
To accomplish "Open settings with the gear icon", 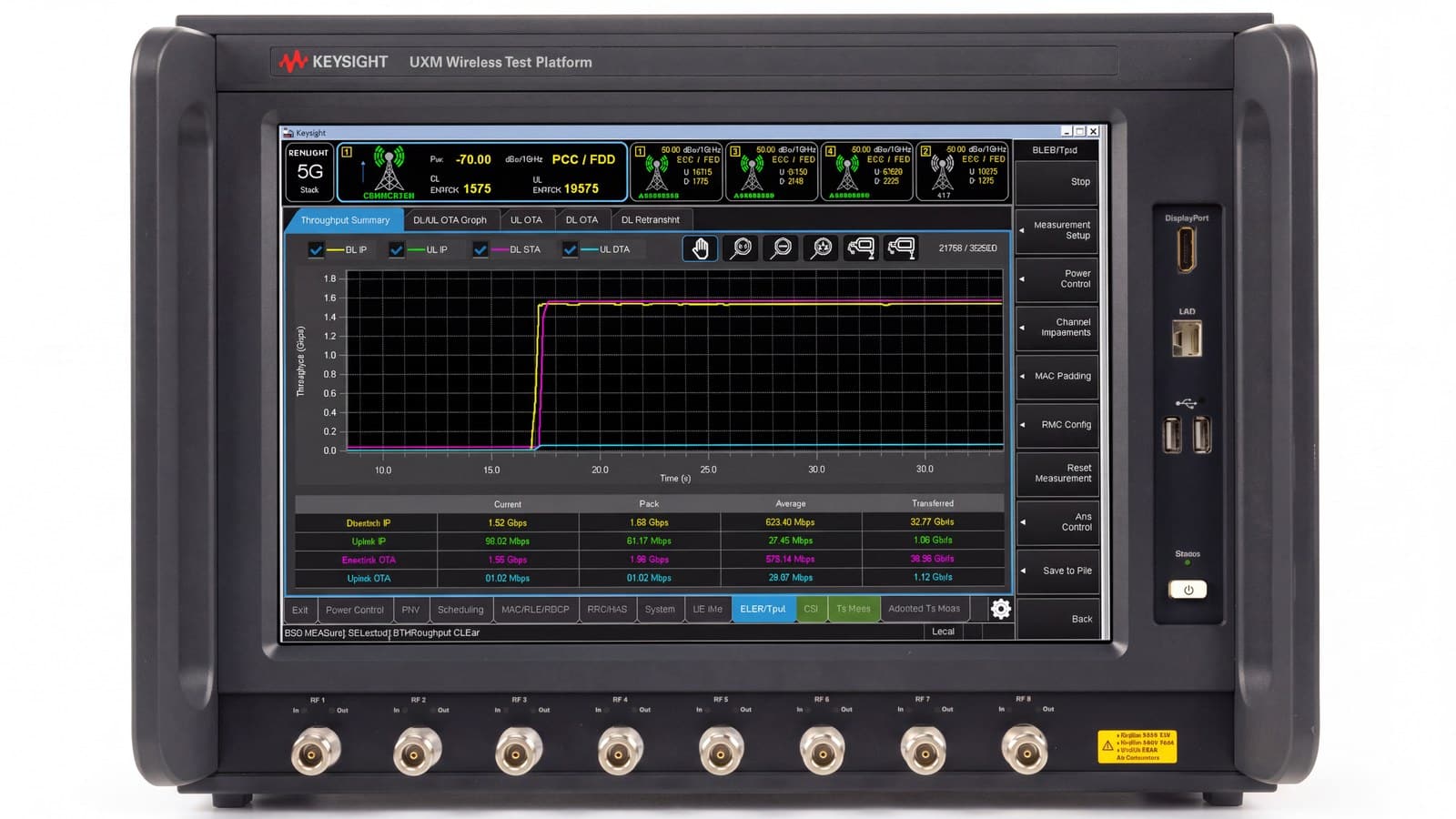I will 1001,609.
